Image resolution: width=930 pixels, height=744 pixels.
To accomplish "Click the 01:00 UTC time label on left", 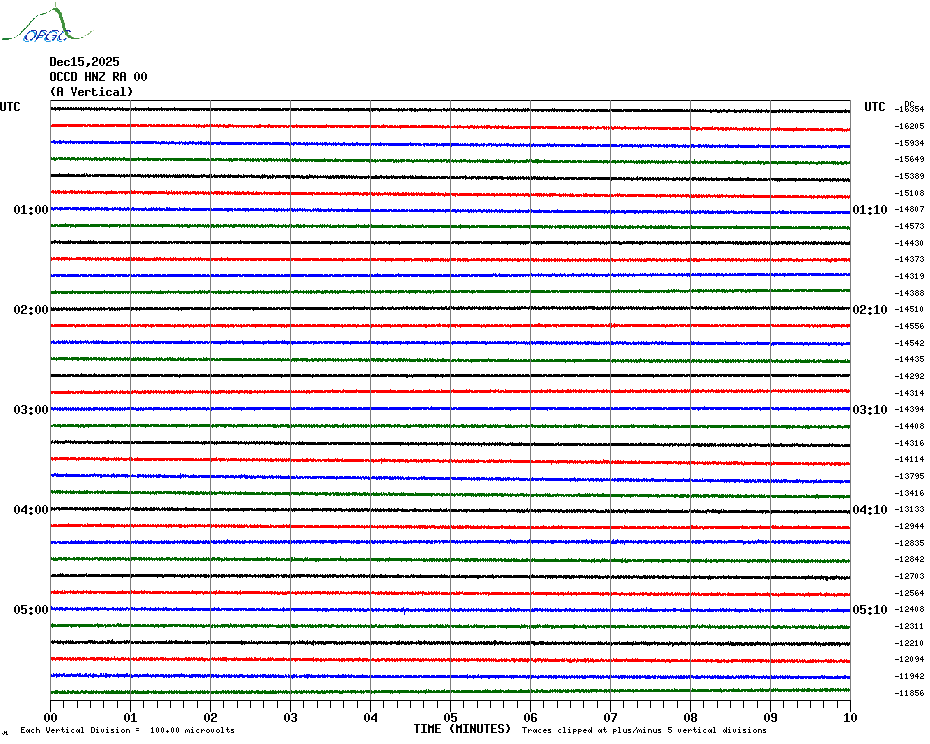I will click(x=30, y=210).
